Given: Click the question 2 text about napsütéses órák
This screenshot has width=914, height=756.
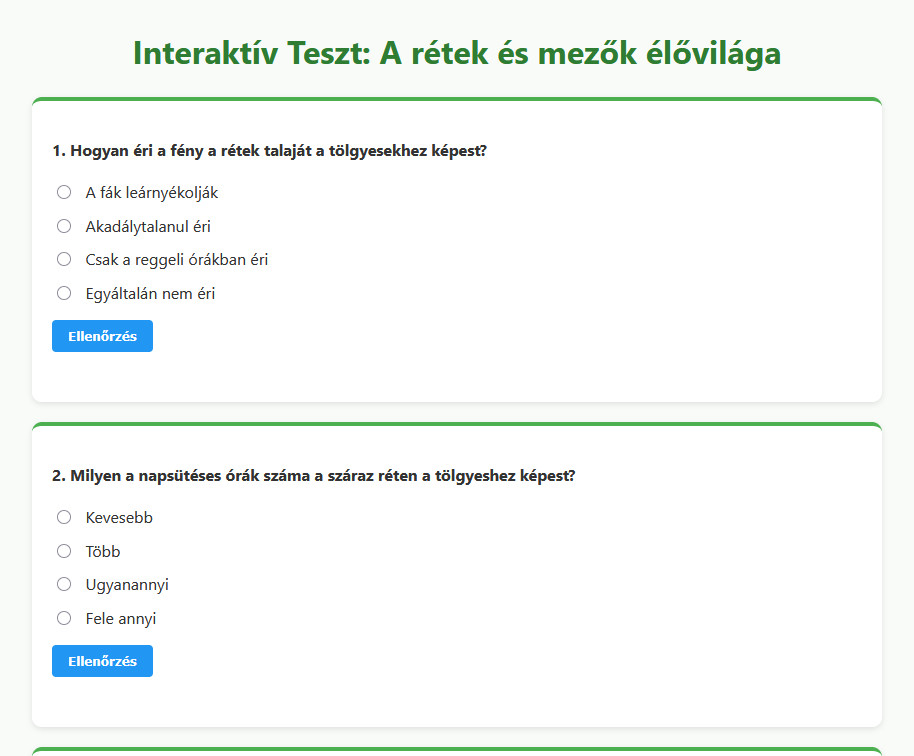Looking at the screenshot, I should tap(313, 476).
